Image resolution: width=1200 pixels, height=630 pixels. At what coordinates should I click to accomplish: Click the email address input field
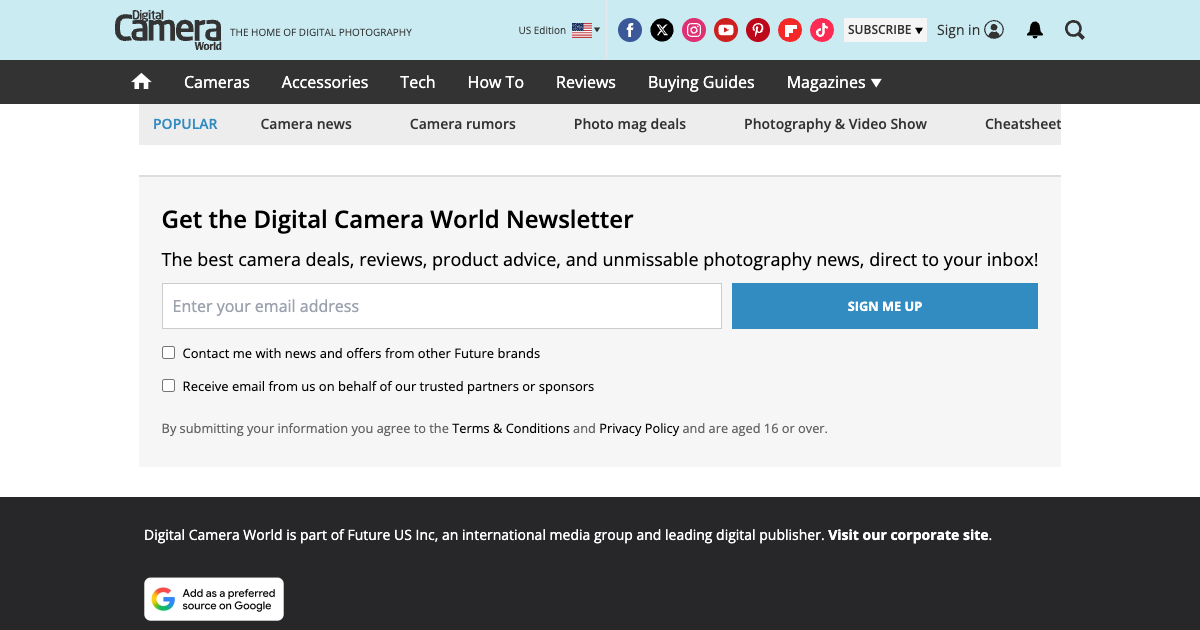[x=442, y=306]
